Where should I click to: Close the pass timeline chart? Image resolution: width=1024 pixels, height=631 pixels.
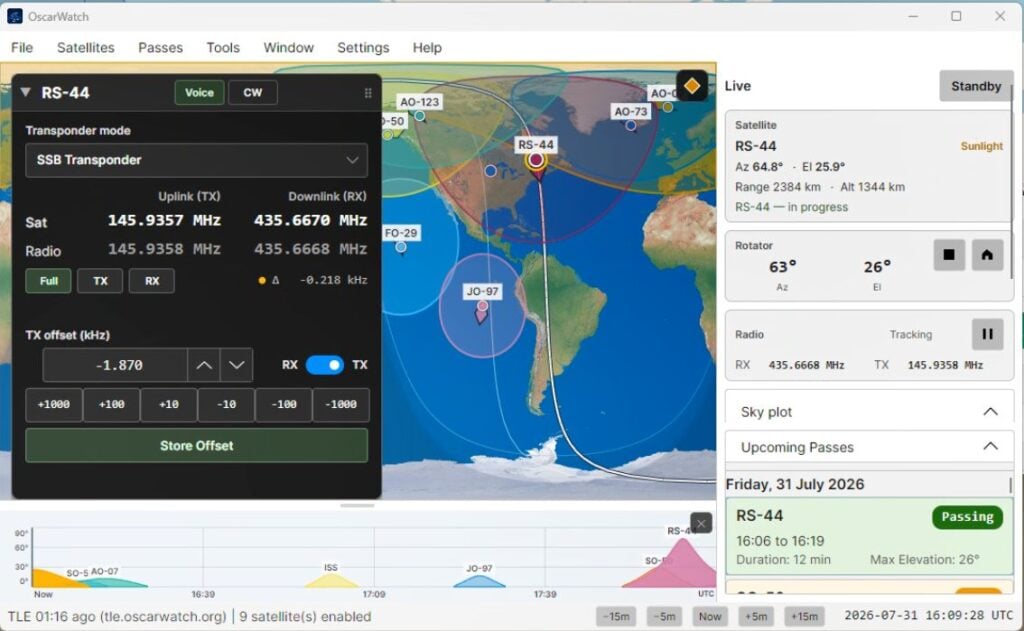point(701,523)
